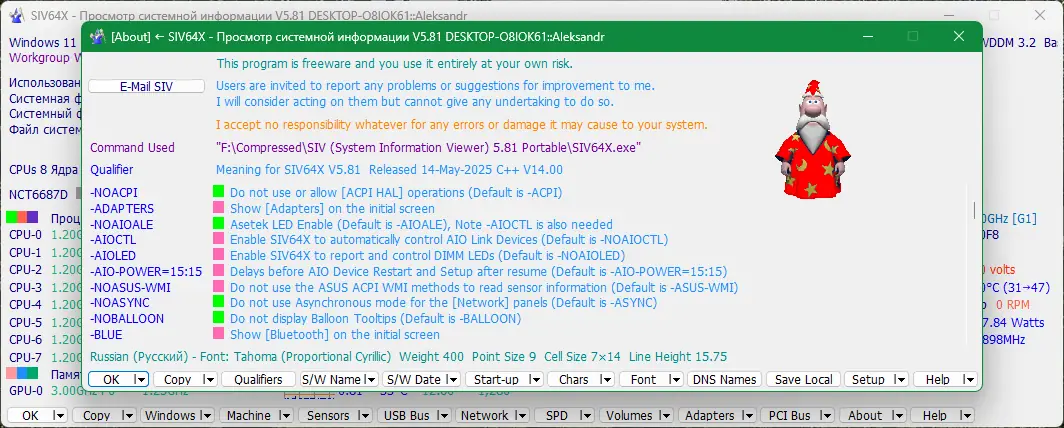
Task: Click the SIV app icon in About title bar
Action: [98, 37]
